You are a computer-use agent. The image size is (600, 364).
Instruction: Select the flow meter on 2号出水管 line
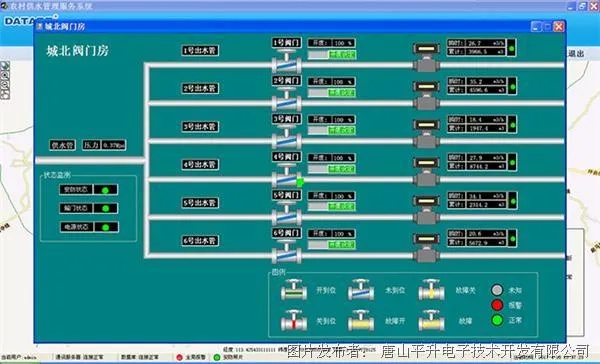(426, 95)
